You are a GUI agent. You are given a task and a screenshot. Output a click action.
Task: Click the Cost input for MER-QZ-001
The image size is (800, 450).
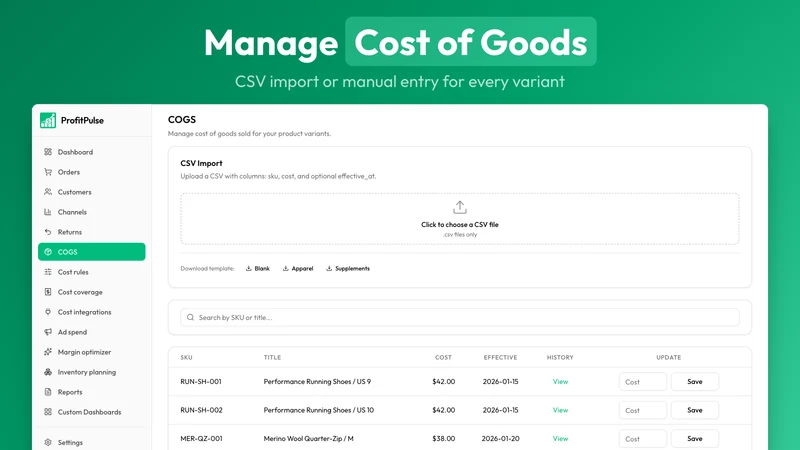tap(643, 439)
